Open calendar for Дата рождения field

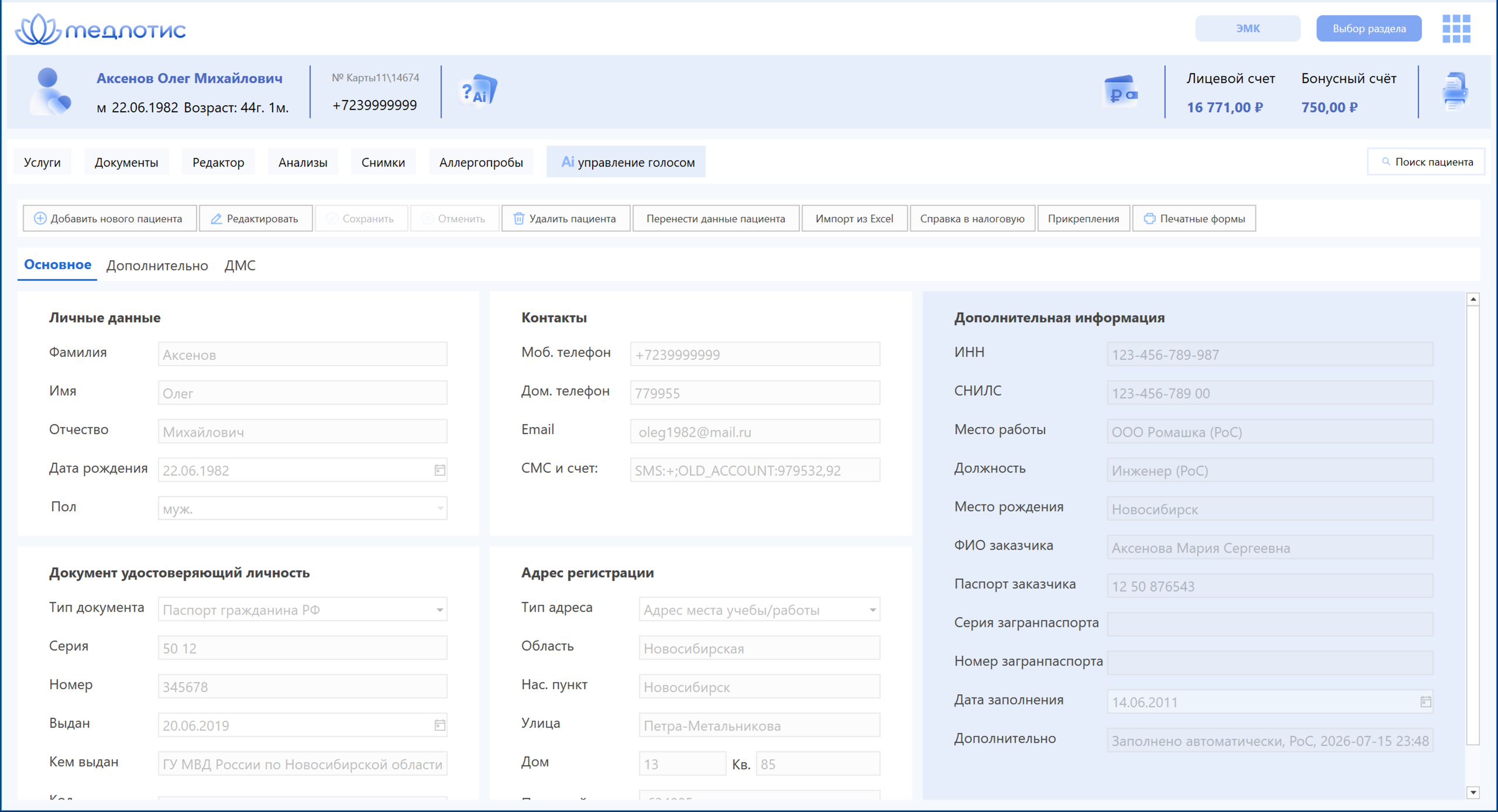[x=439, y=470]
